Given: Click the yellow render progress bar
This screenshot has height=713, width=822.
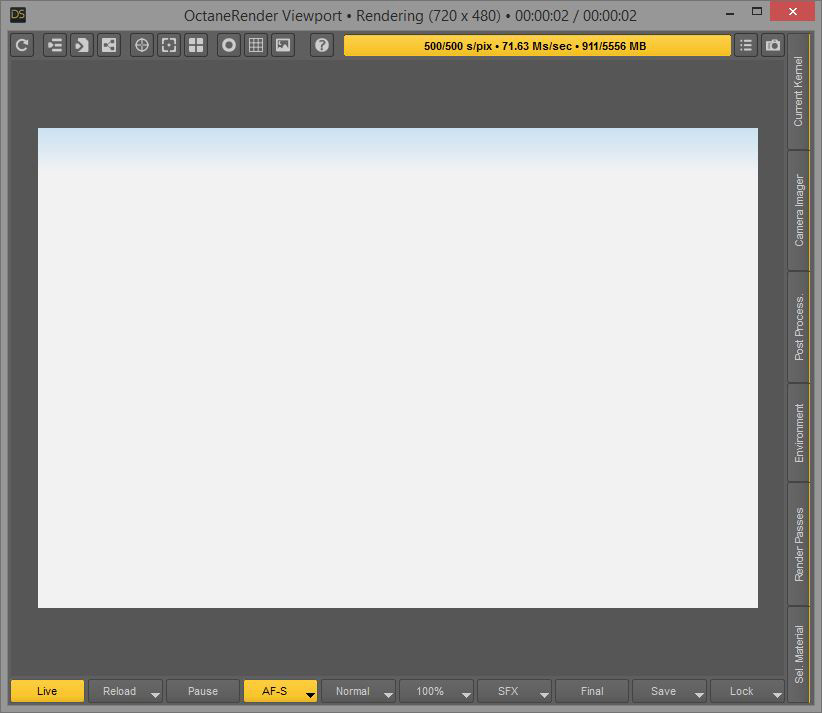Looking at the screenshot, I should 537,46.
